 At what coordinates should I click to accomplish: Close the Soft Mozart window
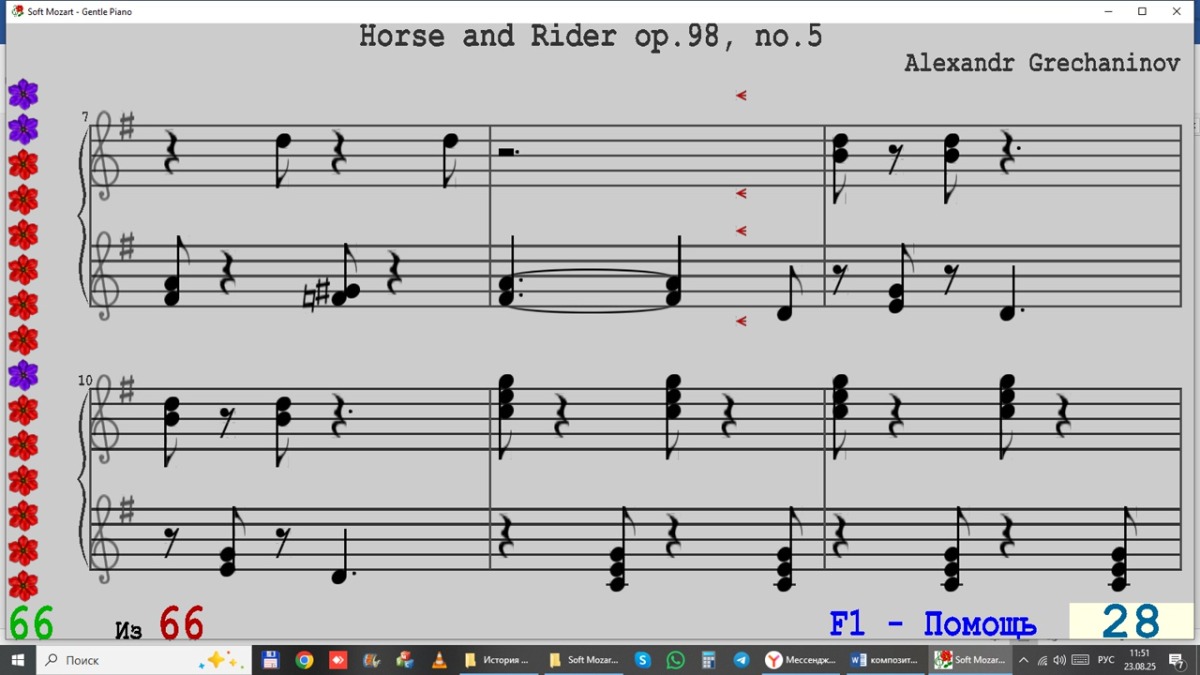coord(1177,11)
